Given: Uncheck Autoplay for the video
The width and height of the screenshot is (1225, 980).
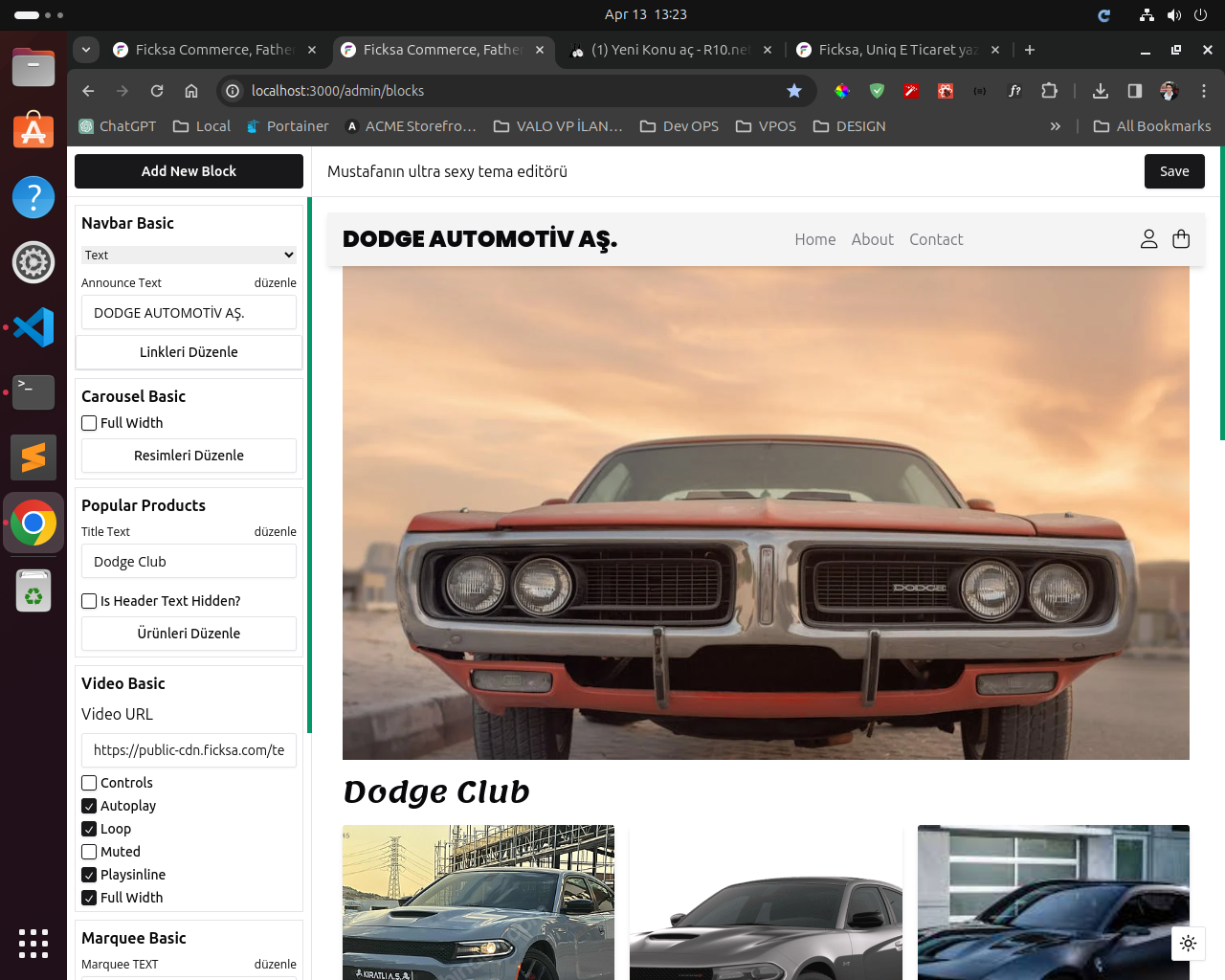Looking at the screenshot, I should click(x=89, y=806).
